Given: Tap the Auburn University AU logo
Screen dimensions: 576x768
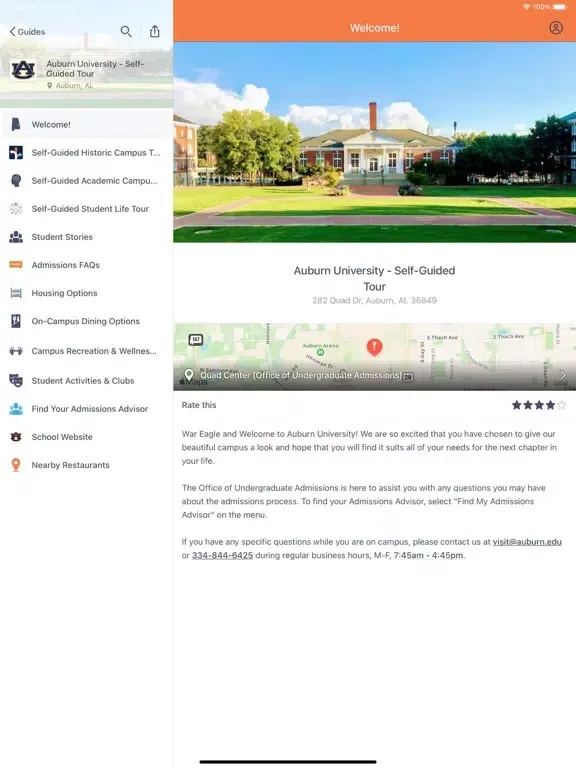Looking at the screenshot, I should (x=23, y=70).
